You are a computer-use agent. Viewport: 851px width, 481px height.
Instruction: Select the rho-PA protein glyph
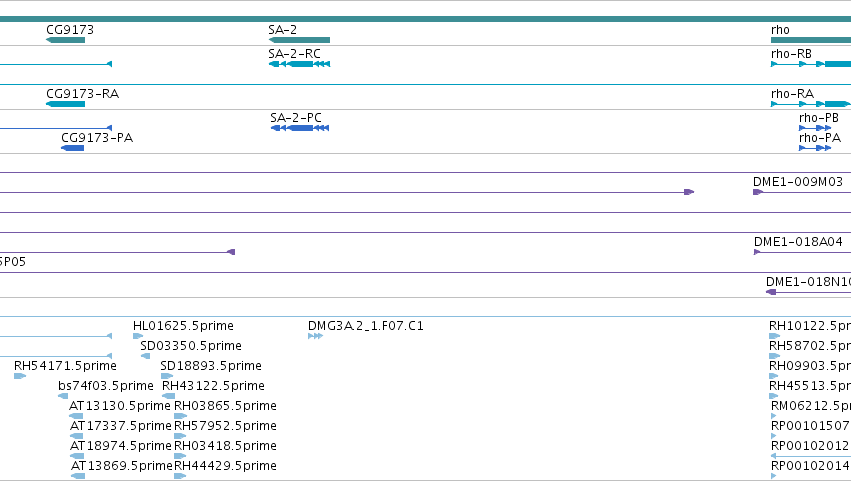815,148
